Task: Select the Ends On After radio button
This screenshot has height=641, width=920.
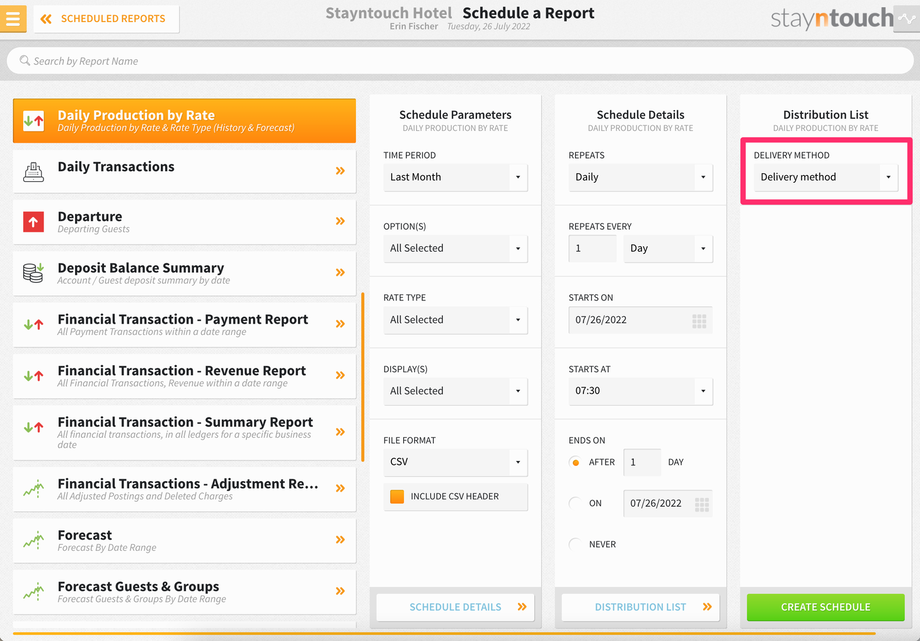Action: tap(576, 463)
